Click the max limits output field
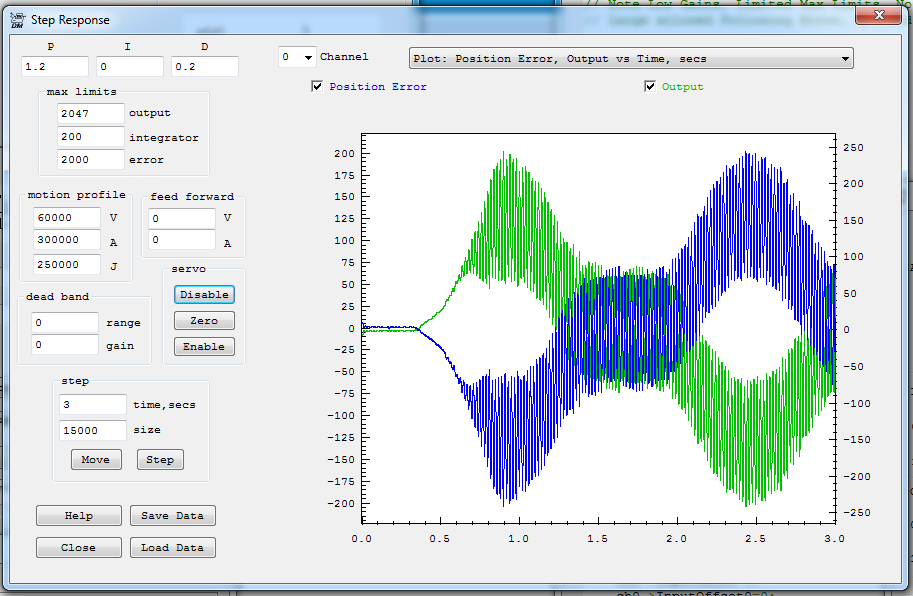The width and height of the screenshot is (913, 596). coord(90,114)
